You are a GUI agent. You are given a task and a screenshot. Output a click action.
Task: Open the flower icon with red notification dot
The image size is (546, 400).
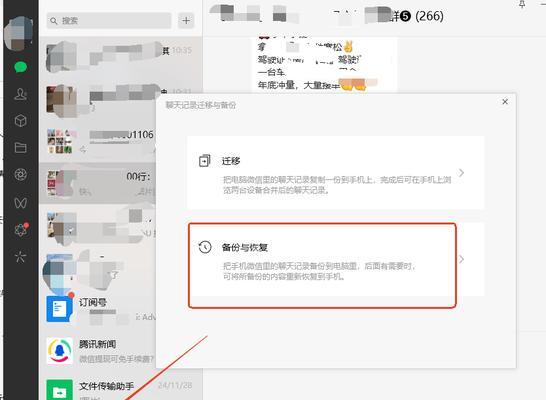(x=21, y=229)
